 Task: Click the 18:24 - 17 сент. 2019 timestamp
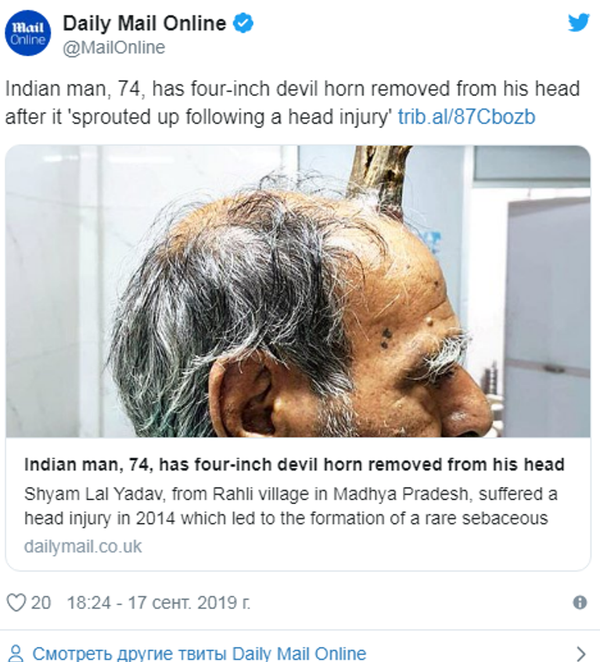(159, 602)
